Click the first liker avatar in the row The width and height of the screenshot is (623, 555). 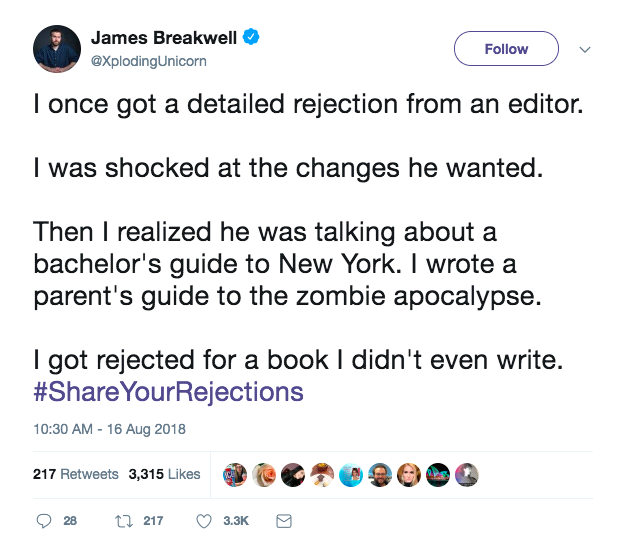[x=234, y=475]
